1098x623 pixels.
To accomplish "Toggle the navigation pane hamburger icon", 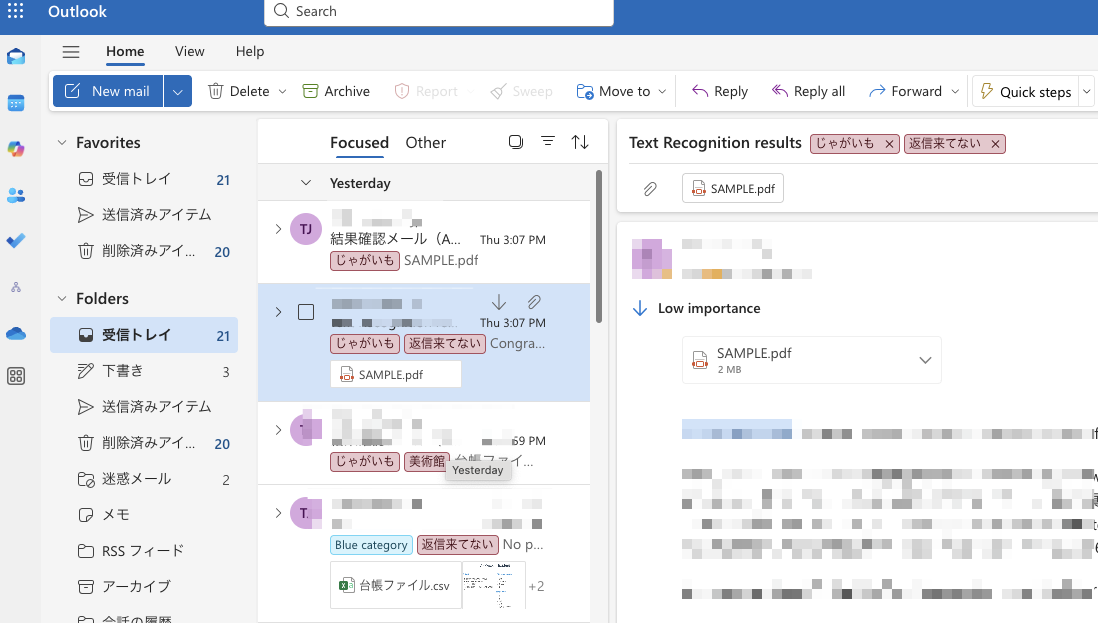I will [x=71, y=52].
